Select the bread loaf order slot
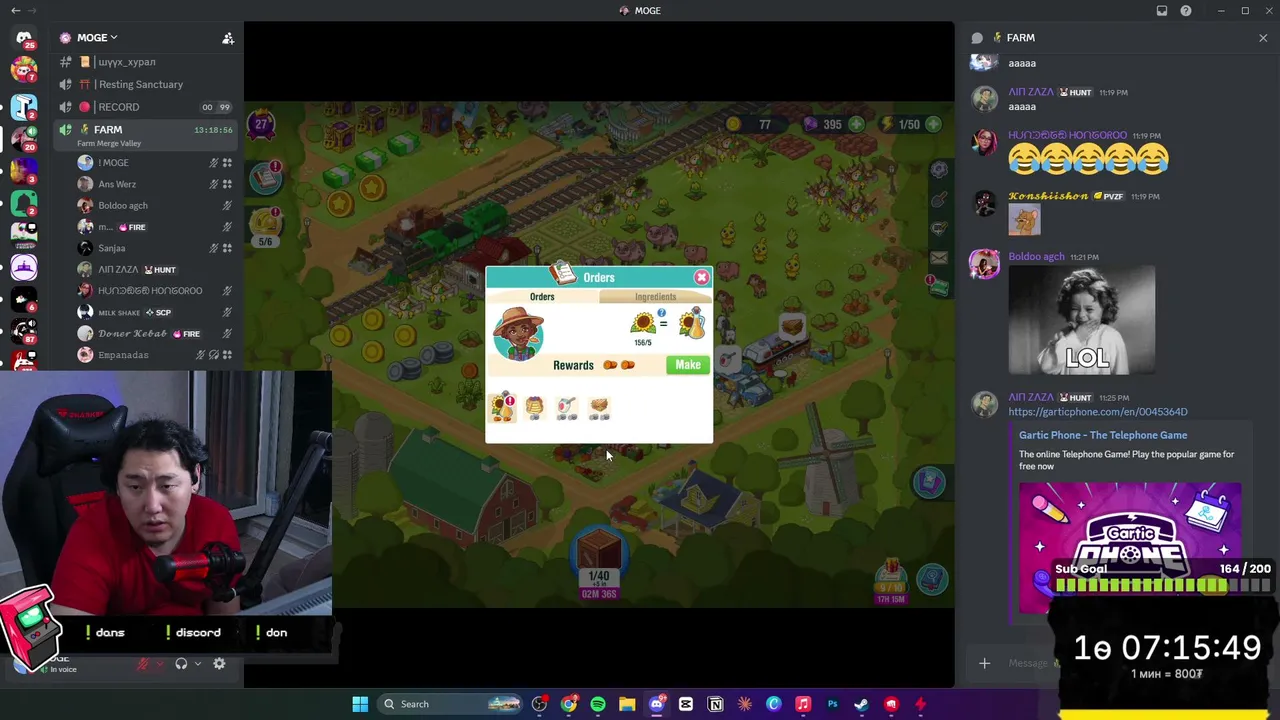Viewport: 1280px width, 720px height. tap(599, 407)
